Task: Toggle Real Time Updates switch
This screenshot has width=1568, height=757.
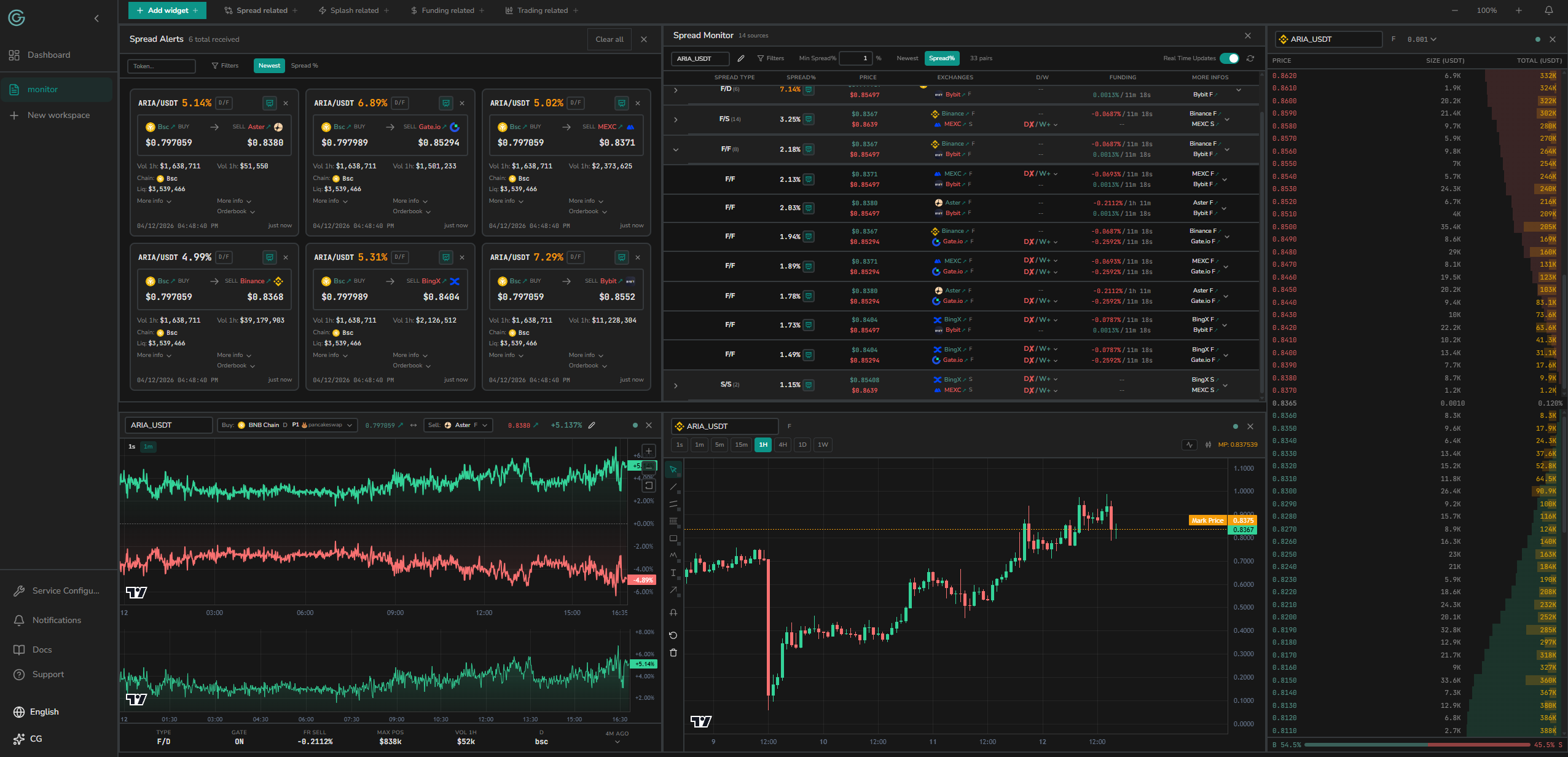Action: click(x=1229, y=58)
